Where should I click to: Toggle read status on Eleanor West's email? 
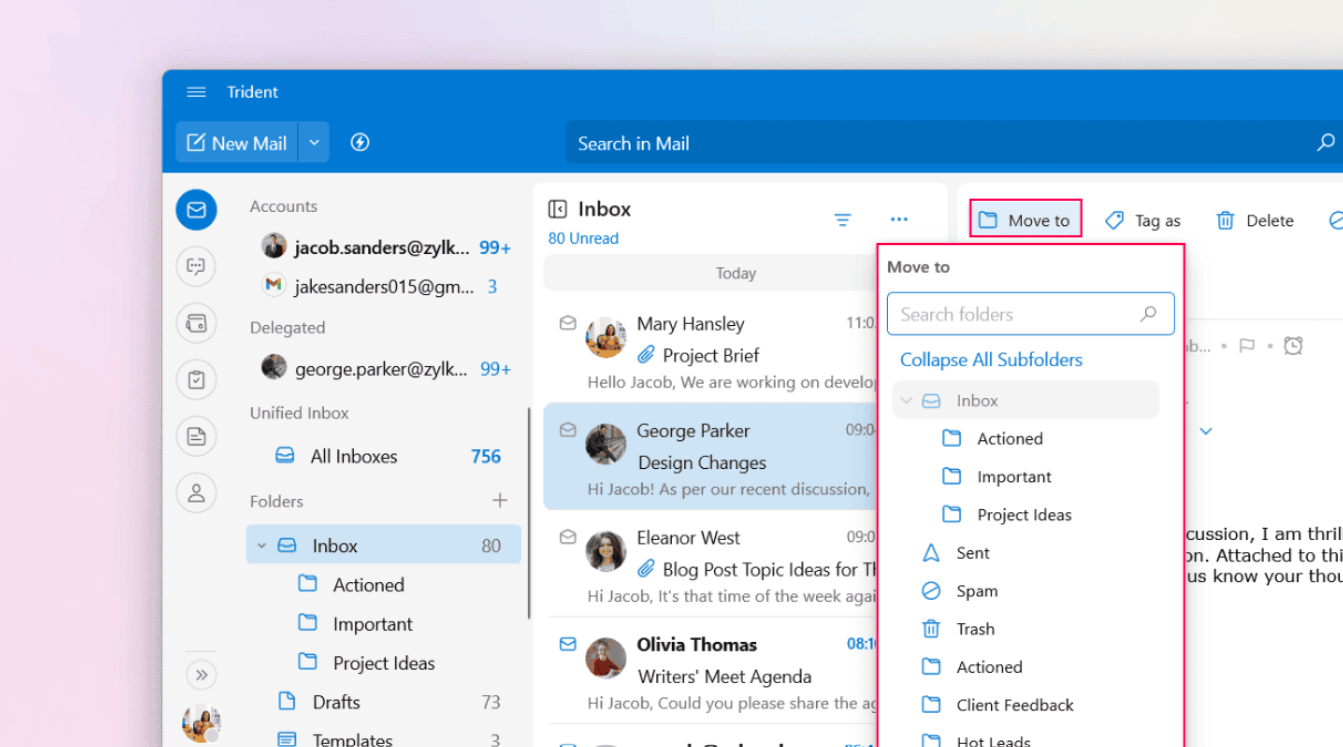click(568, 537)
